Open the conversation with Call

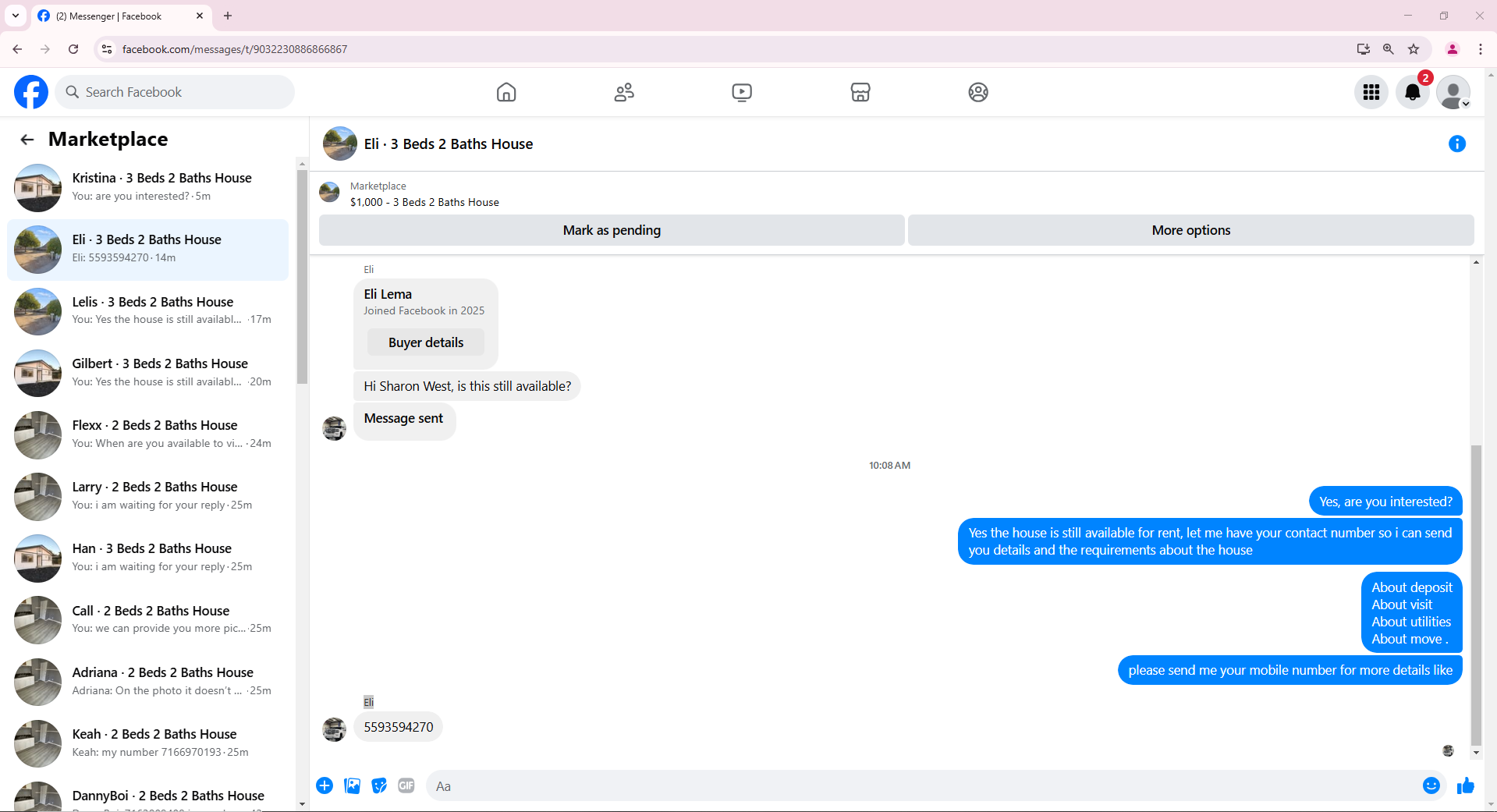[x=148, y=620]
